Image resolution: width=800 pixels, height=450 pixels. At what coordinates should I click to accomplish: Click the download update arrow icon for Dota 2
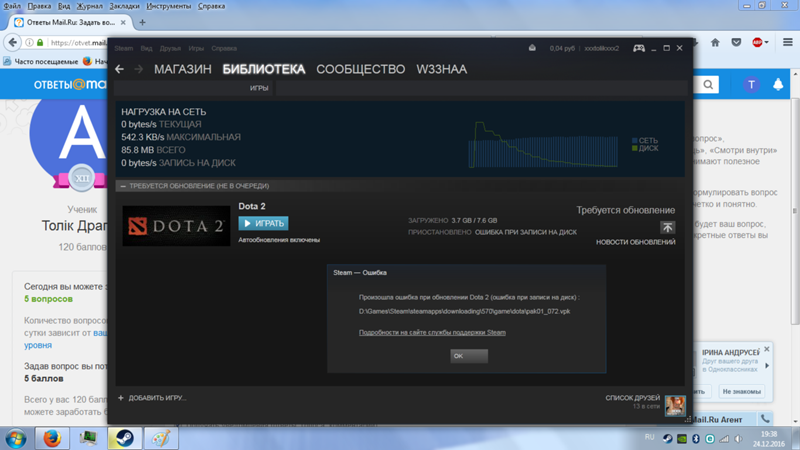click(x=667, y=227)
